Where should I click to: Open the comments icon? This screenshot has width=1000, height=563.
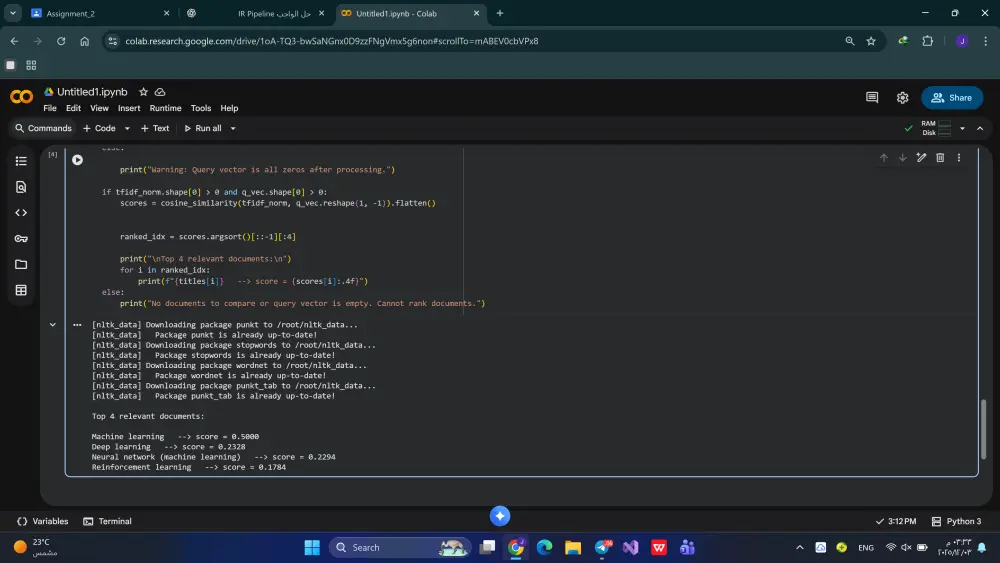872,98
